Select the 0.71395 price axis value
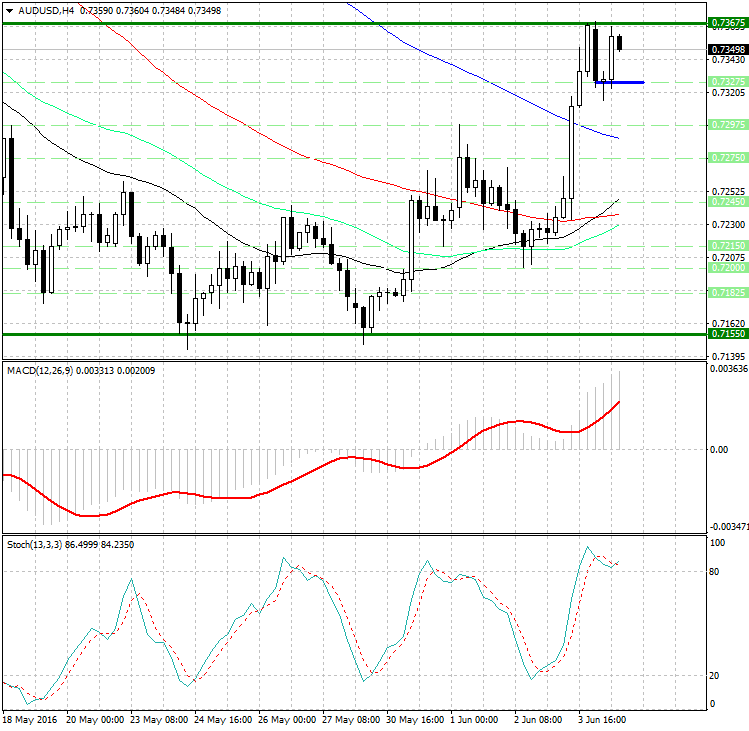Screen dimensions: 749x731 [728, 356]
